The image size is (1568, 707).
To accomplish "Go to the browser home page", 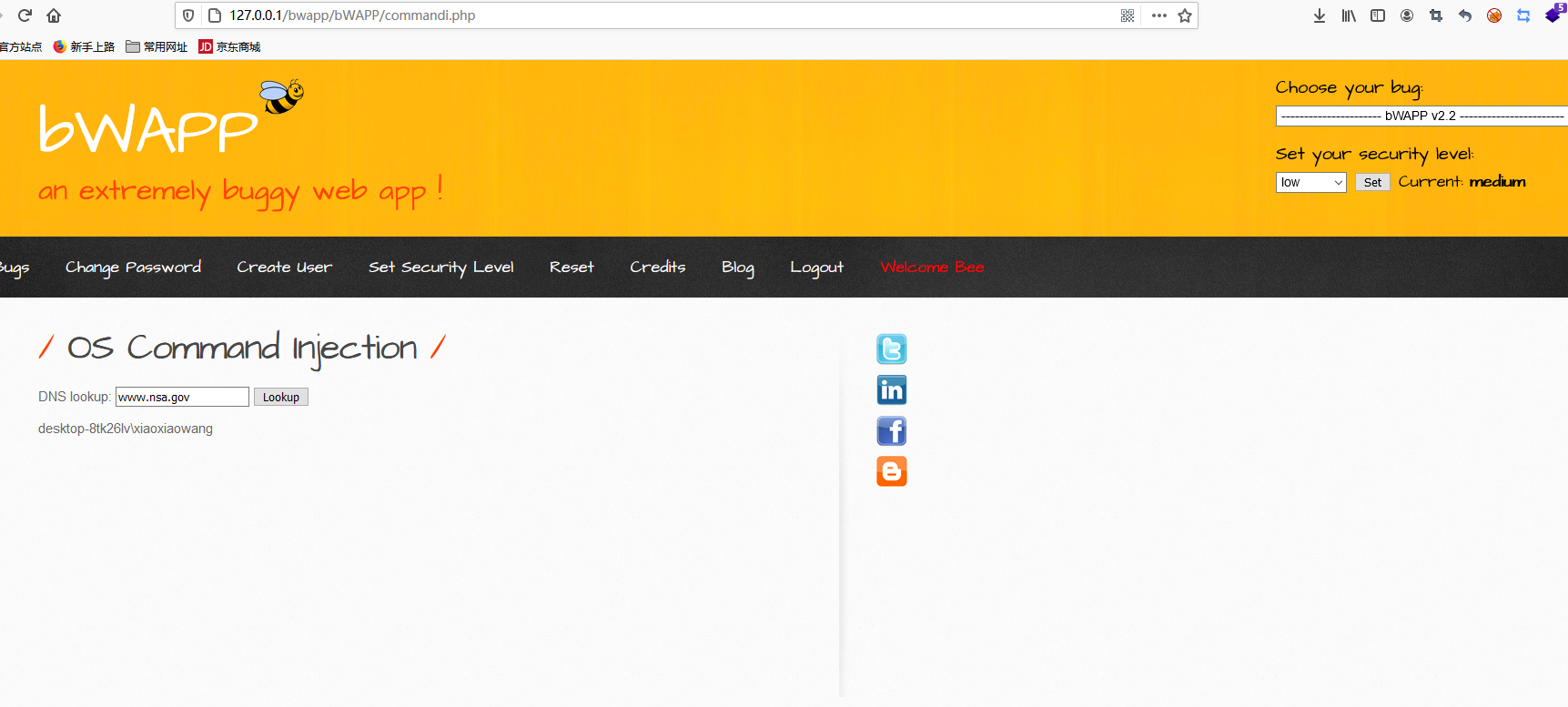I will click(x=54, y=15).
